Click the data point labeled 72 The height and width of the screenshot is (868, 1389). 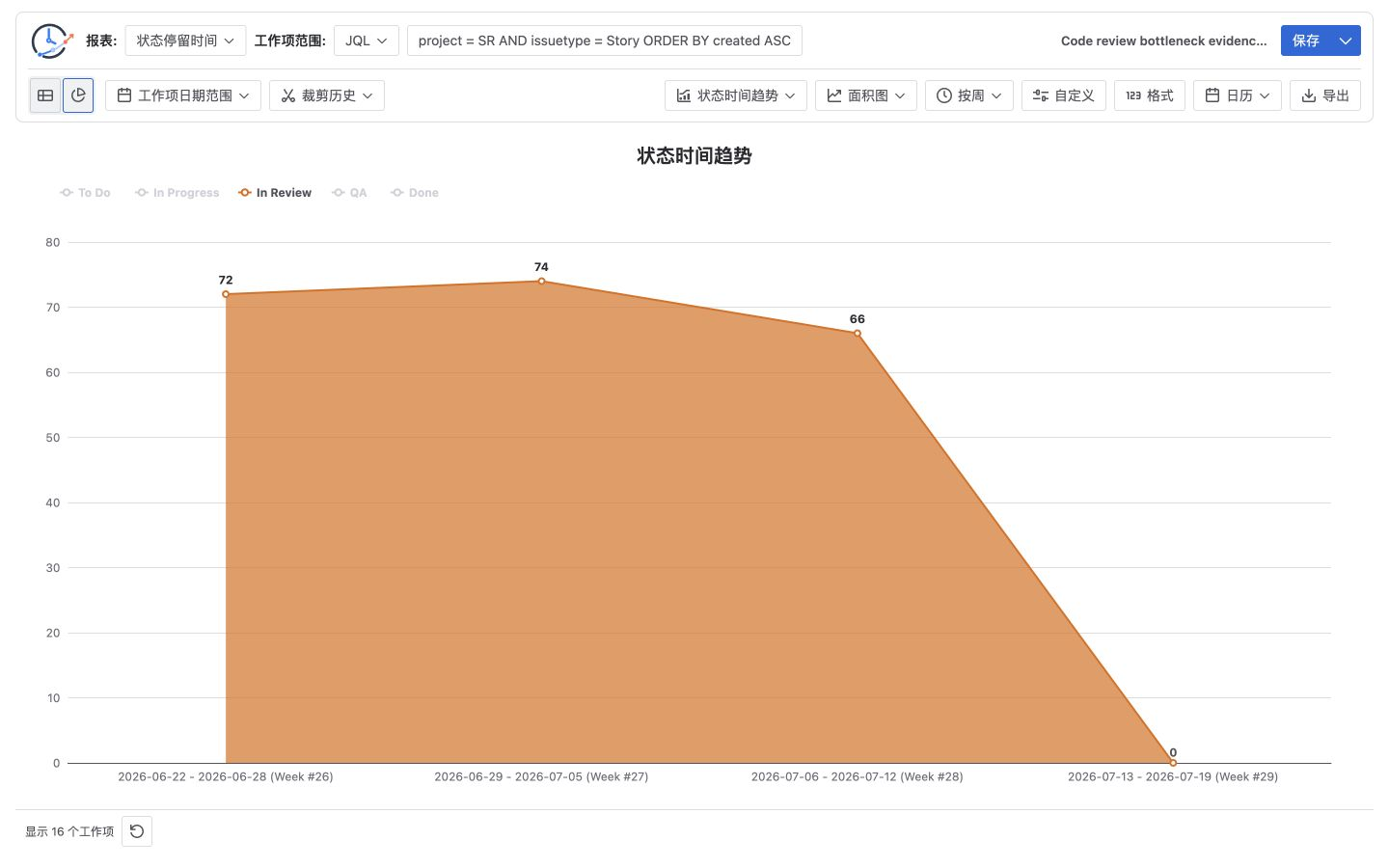[226, 294]
